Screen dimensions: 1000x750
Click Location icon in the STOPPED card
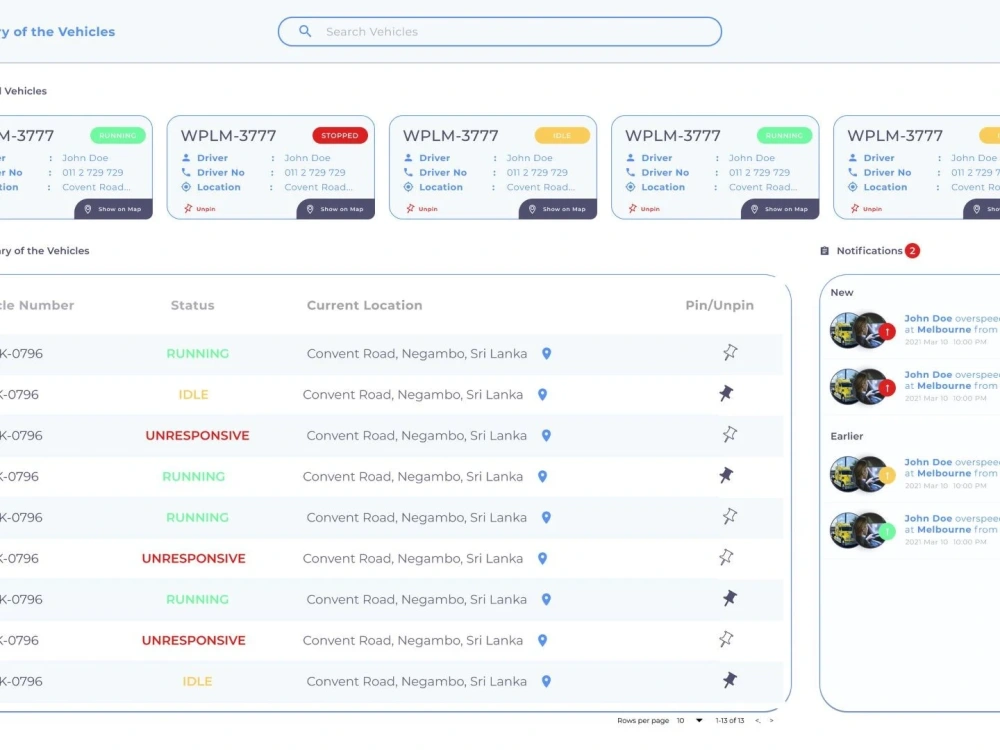186,187
